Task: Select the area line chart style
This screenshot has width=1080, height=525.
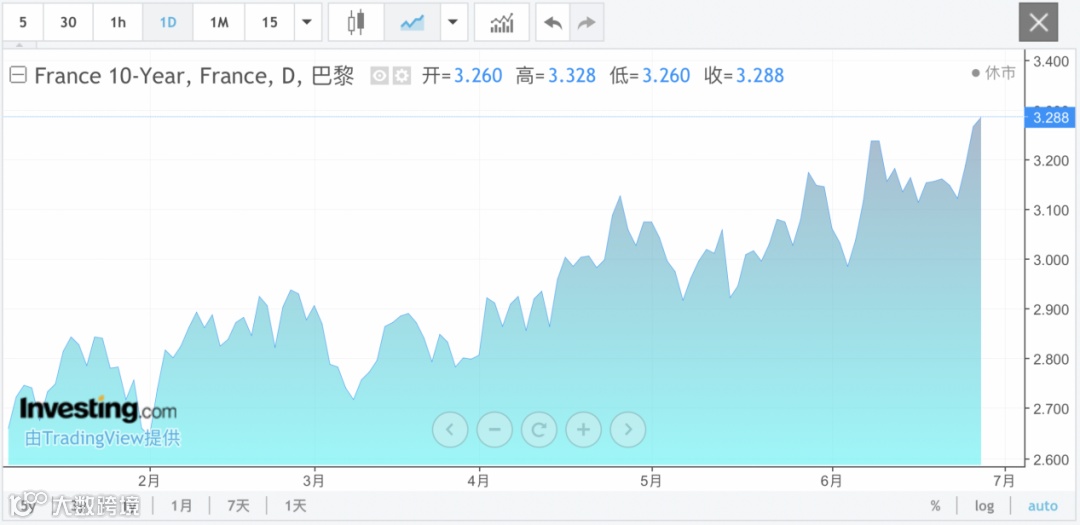Action: coord(412,22)
